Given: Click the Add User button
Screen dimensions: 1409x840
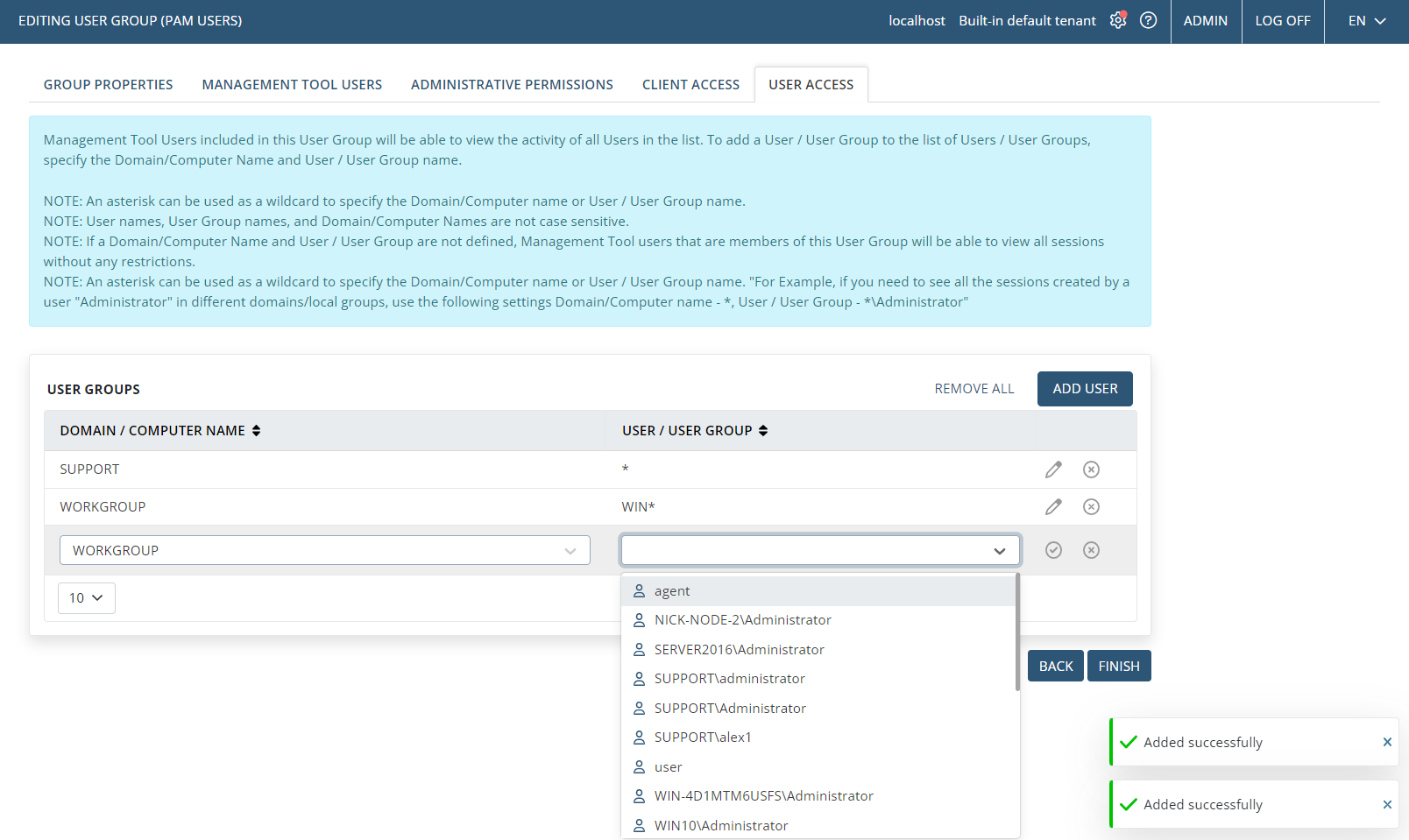Looking at the screenshot, I should pos(1085,389).
